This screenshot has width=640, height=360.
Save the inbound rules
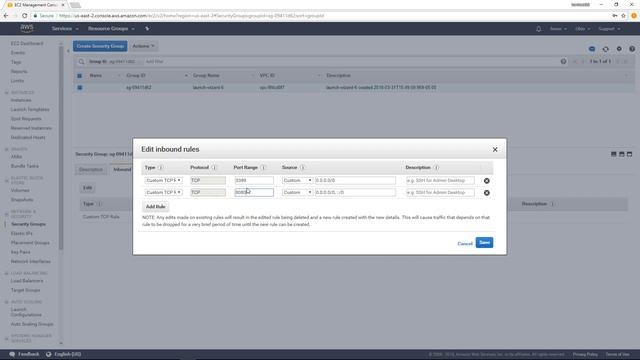(484, 243)
